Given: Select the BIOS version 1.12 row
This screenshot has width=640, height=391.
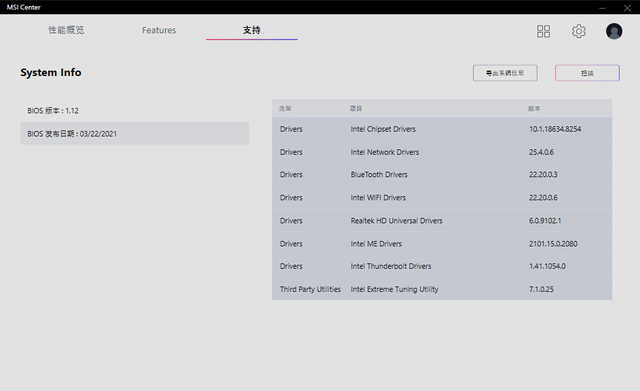Looking at the screenshot, I should [x=135, y=111].
